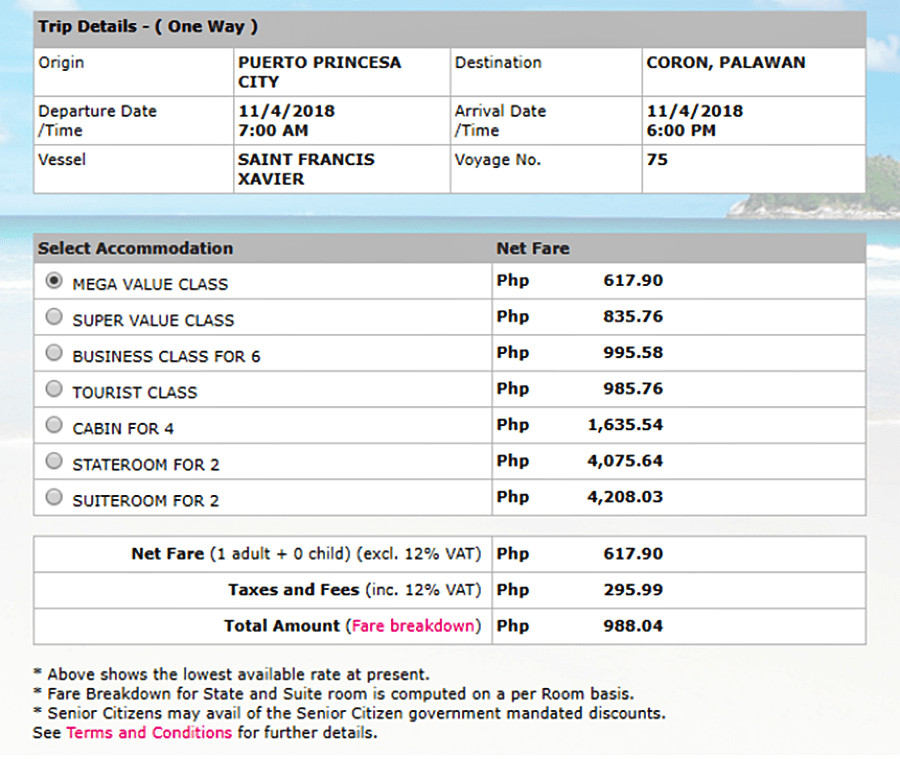Select the Cabin for 4 radio button
This screenshot has width=900, height=759.
click(54, 426)
